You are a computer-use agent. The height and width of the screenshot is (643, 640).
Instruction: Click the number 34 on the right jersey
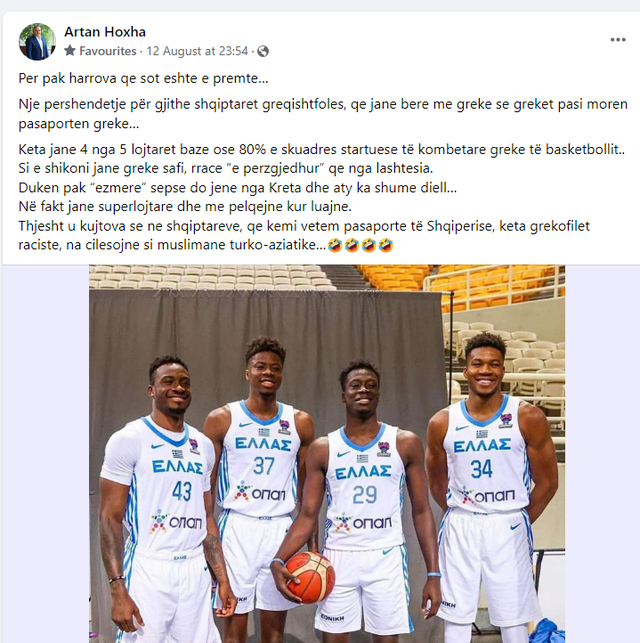pyautogui.click(x=481, y=468)
